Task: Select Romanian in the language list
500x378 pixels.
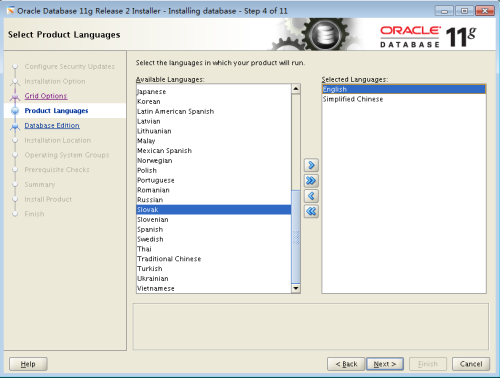Action: (213, 190)
